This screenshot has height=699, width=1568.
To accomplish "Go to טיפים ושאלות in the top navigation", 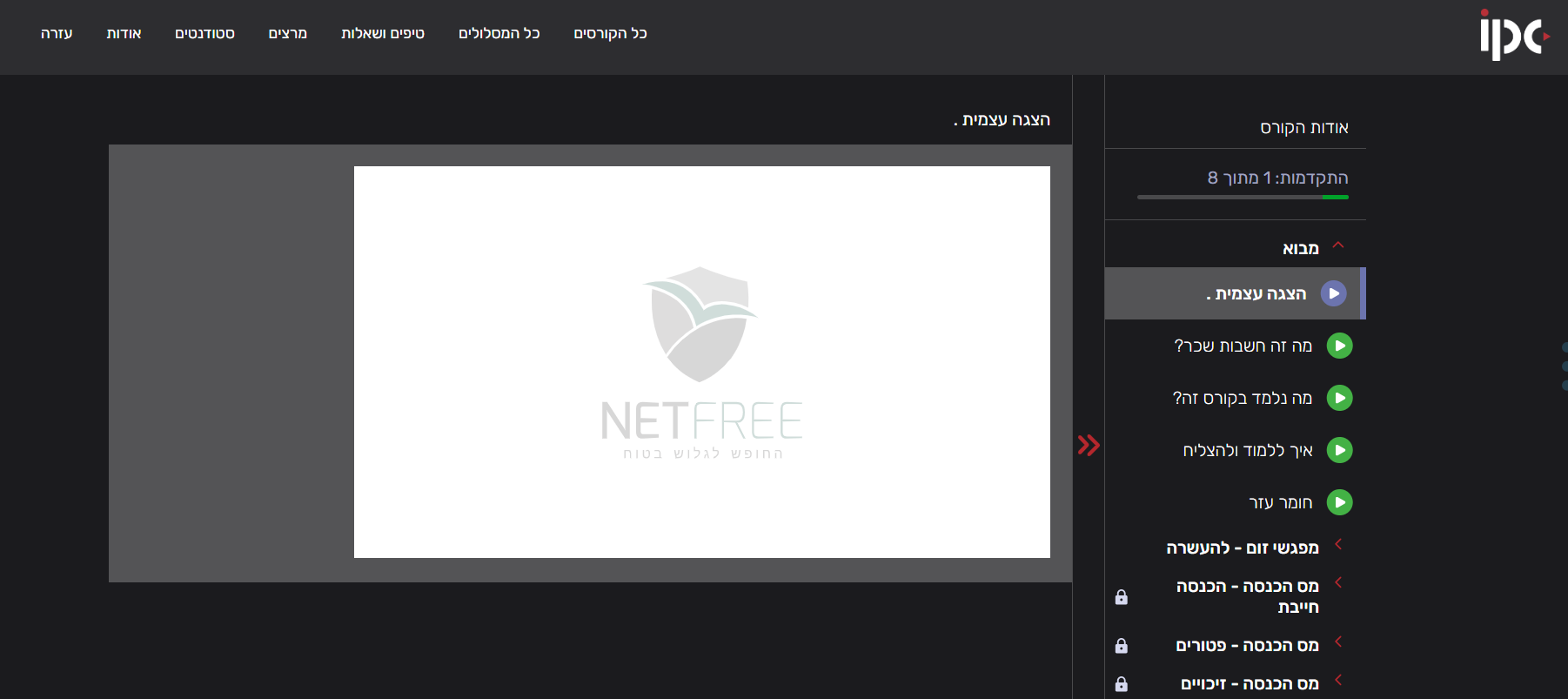I will coord(383,34).
